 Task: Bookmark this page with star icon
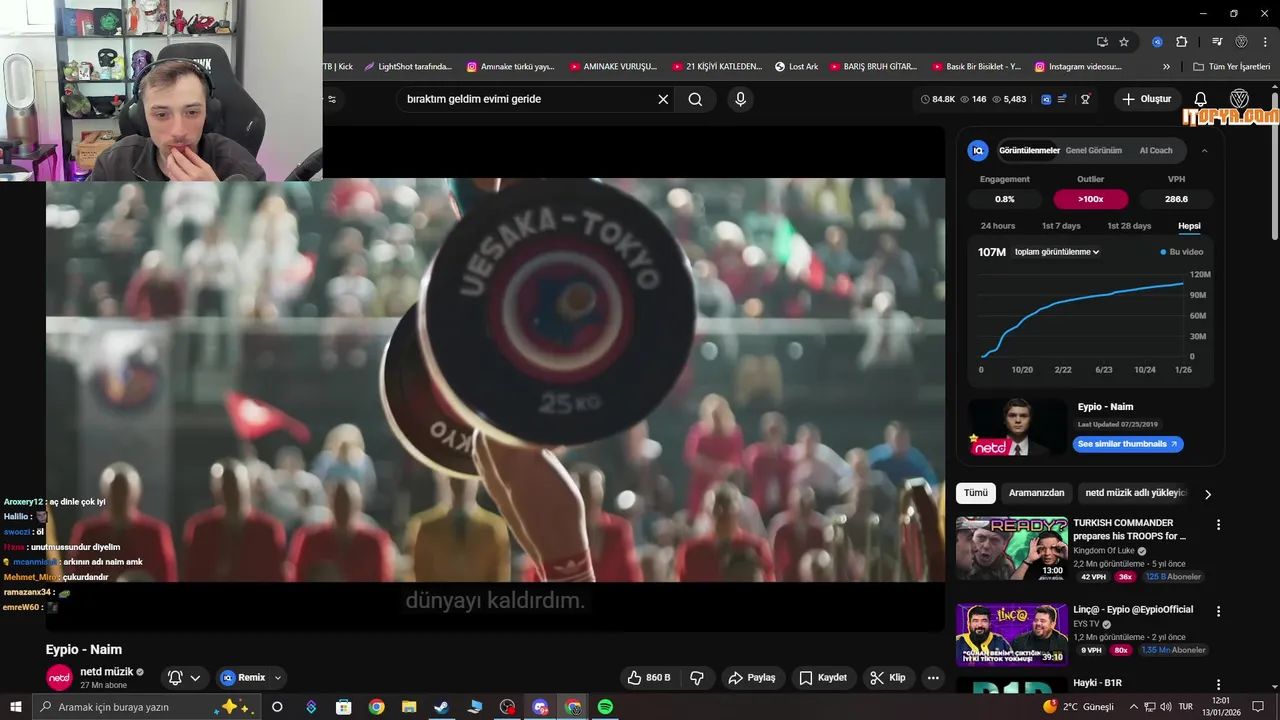pyautogui.click(x=1124, y=42)
